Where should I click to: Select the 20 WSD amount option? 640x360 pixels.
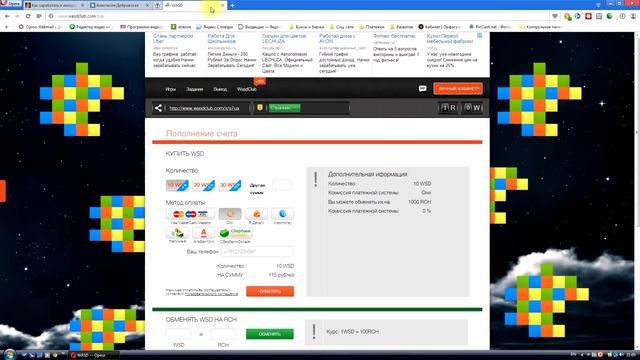tap(203, 185)
